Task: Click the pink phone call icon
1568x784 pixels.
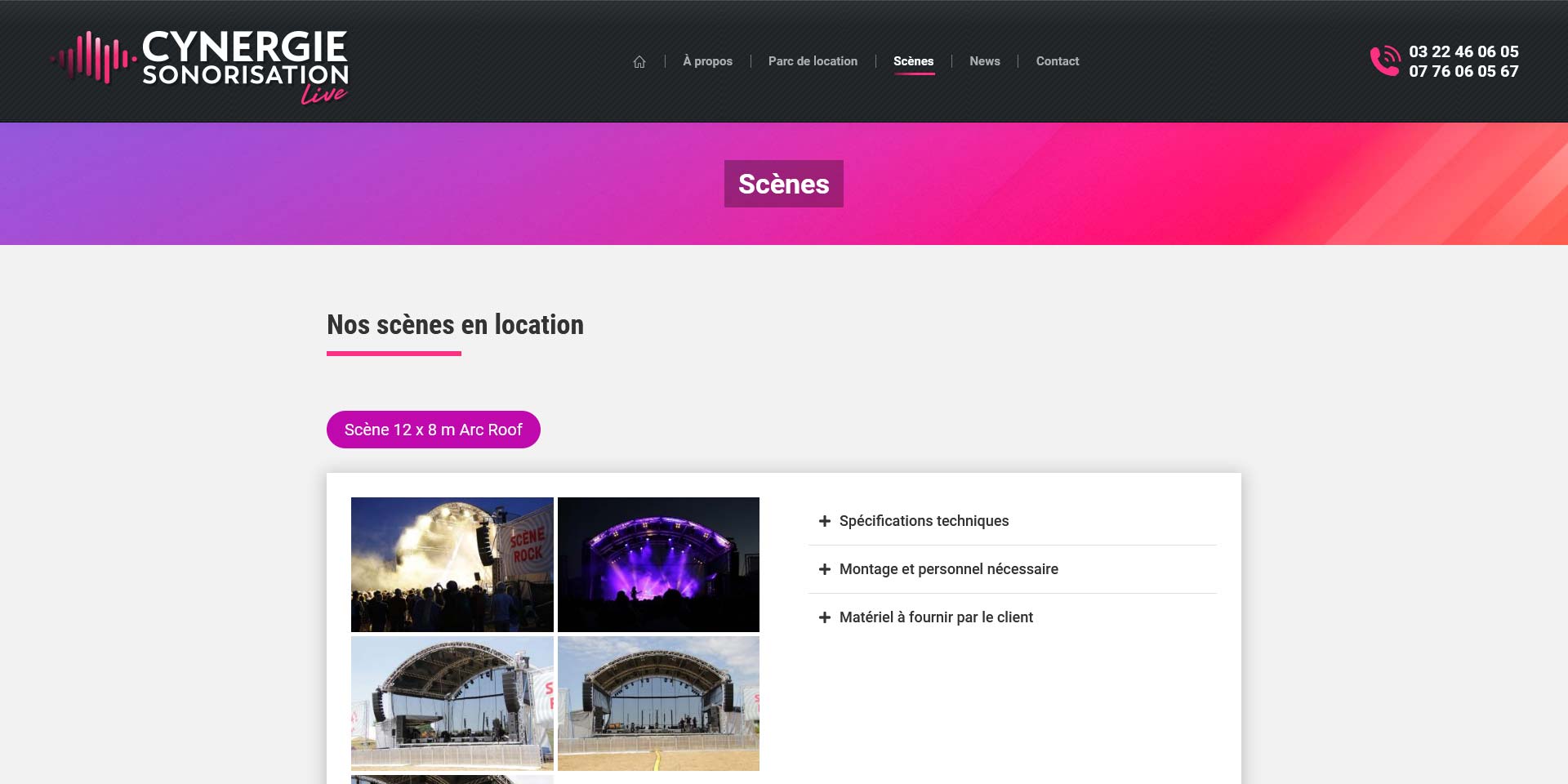Action: click(x=1384, y=61)
